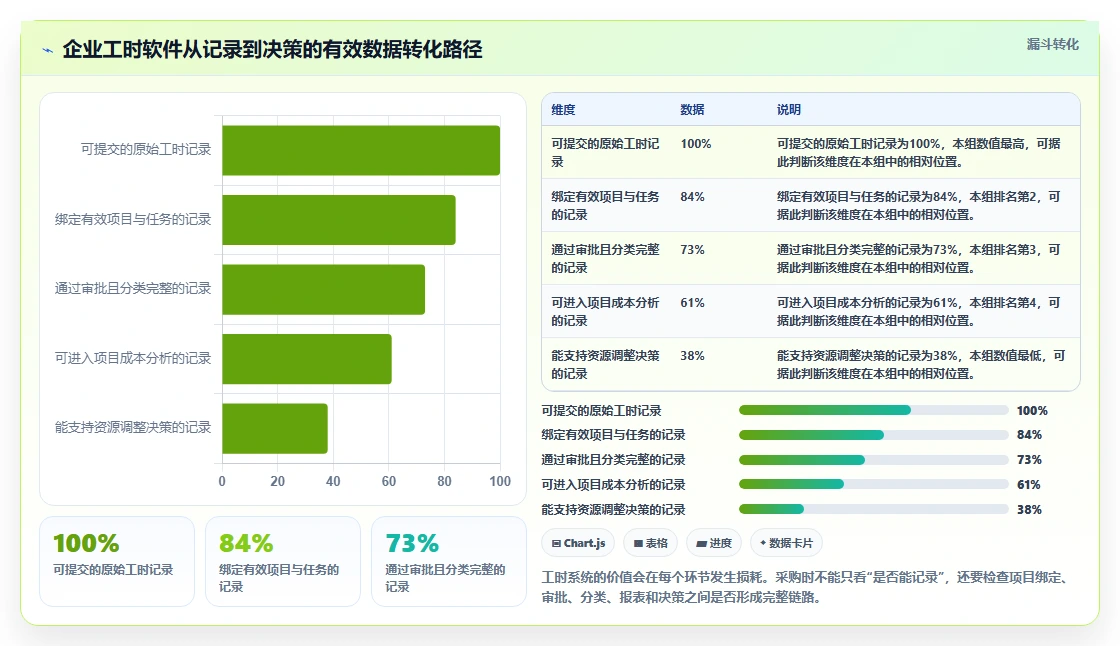Click the 84% value in the table

[x=692, y=197]
